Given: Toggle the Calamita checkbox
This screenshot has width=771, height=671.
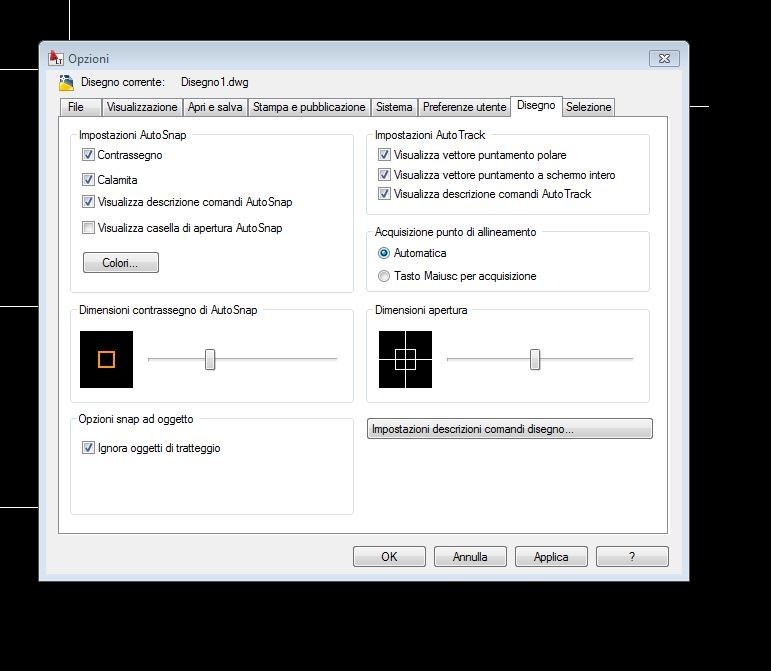Looking at the screenshot, I should pos(88,179).
